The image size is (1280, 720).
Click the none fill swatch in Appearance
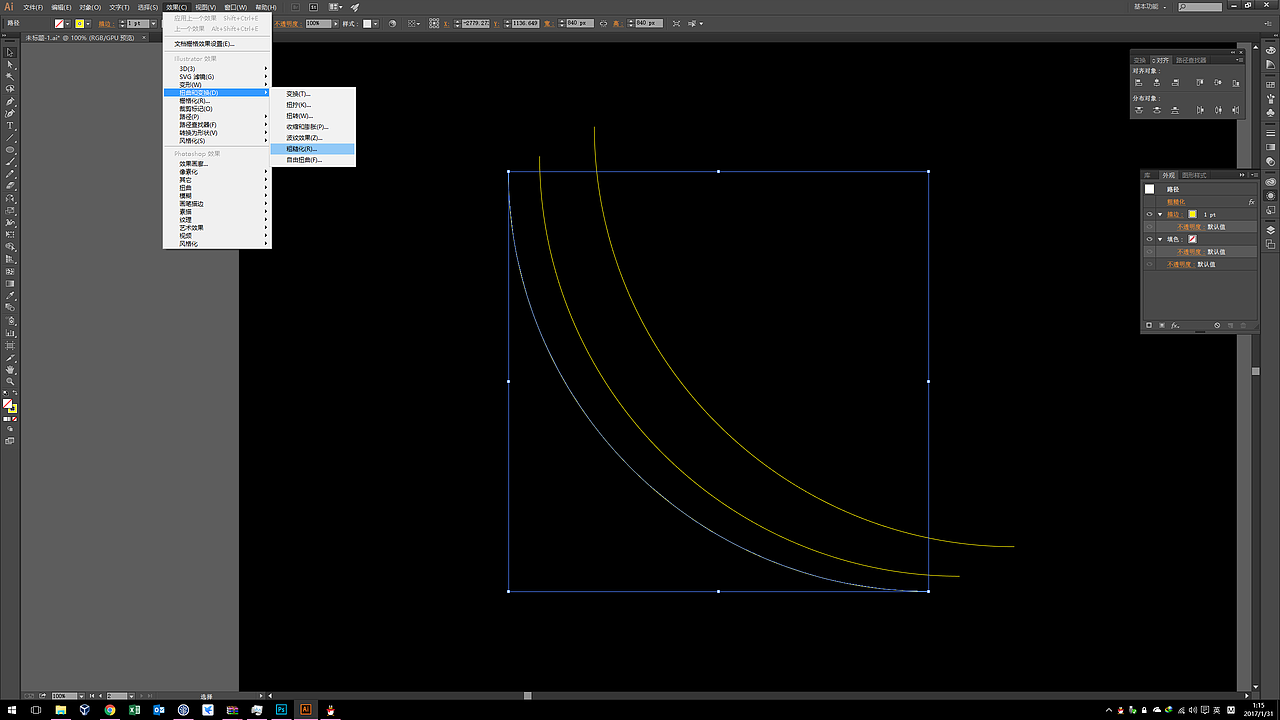coord(1192,239)
